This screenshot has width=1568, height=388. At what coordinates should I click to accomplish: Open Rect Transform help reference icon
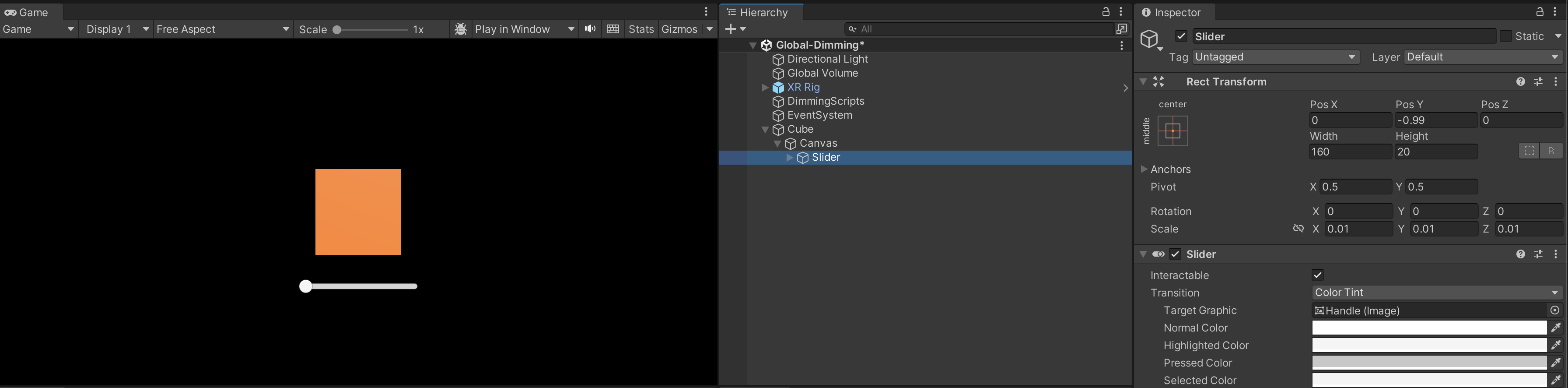[x=1520, y=81]
